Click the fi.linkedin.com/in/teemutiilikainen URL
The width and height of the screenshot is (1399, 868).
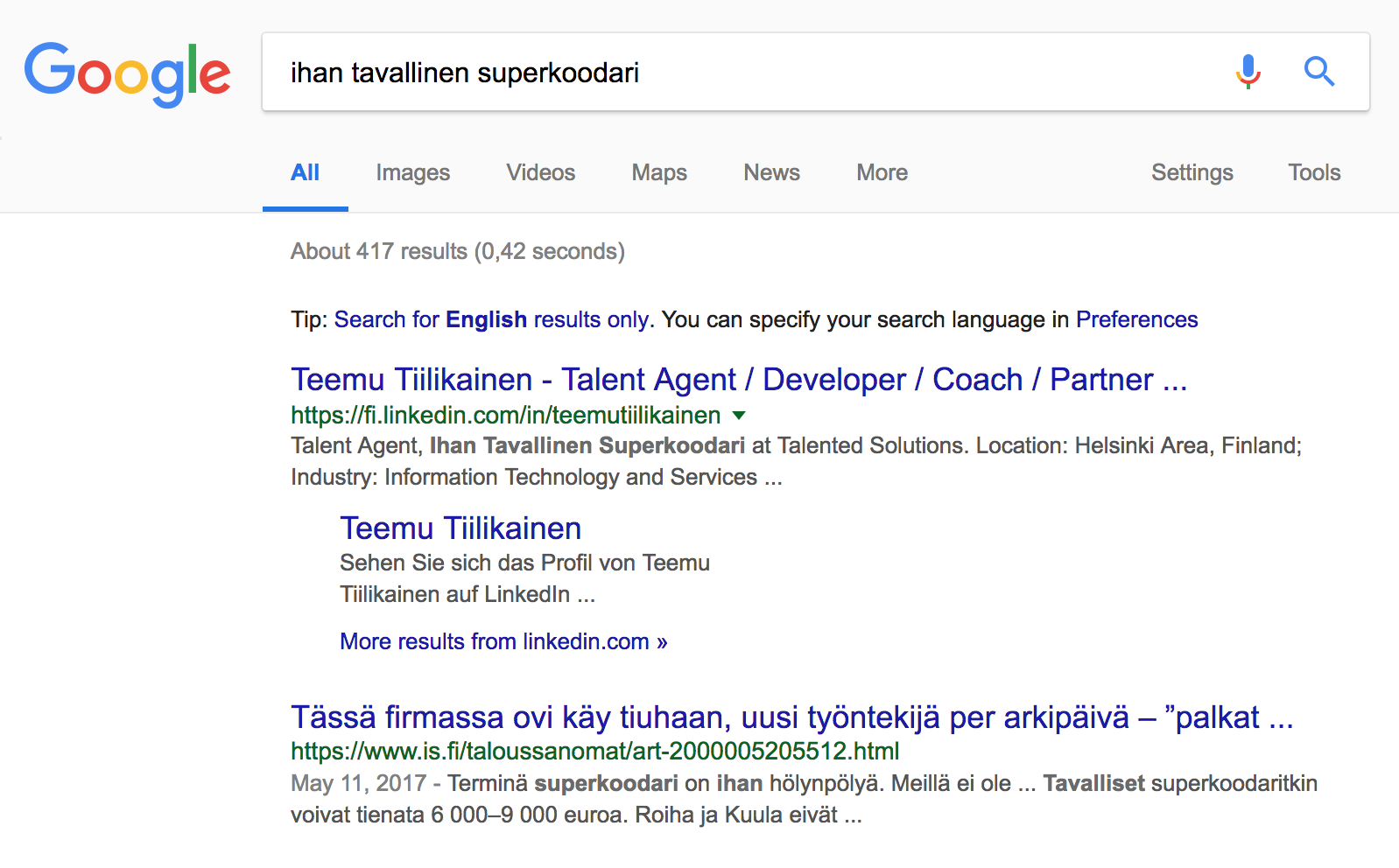(x=506, y=415)
